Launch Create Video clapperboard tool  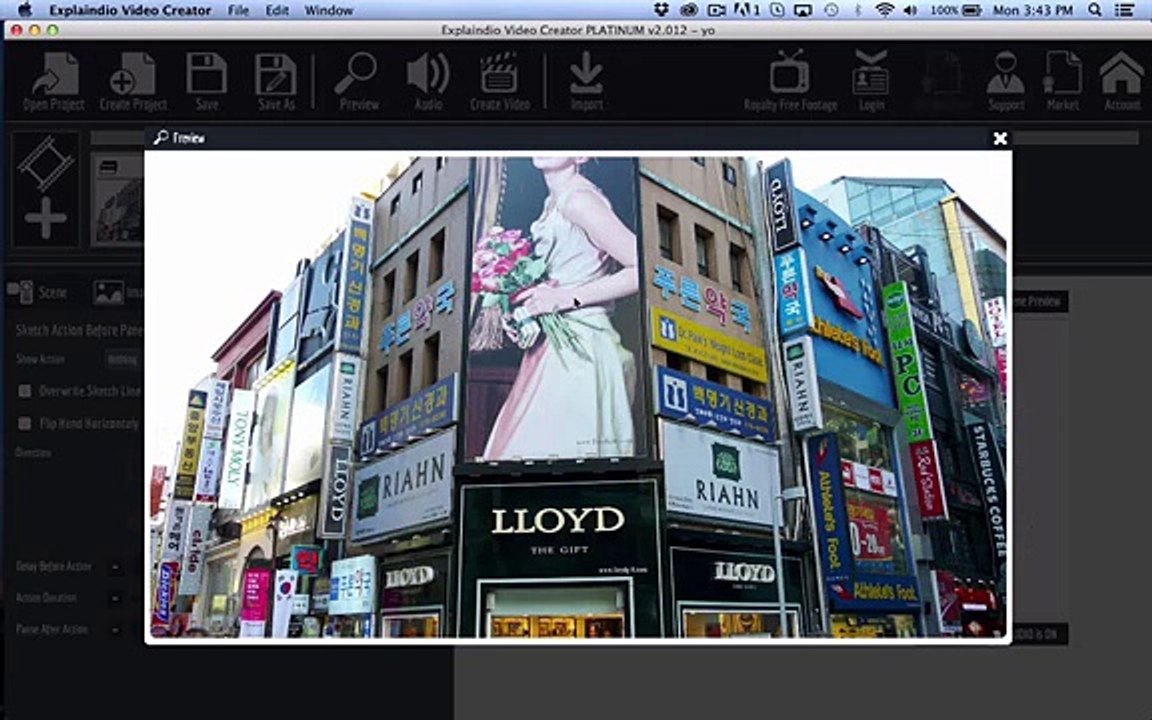[x=500, y=81]
